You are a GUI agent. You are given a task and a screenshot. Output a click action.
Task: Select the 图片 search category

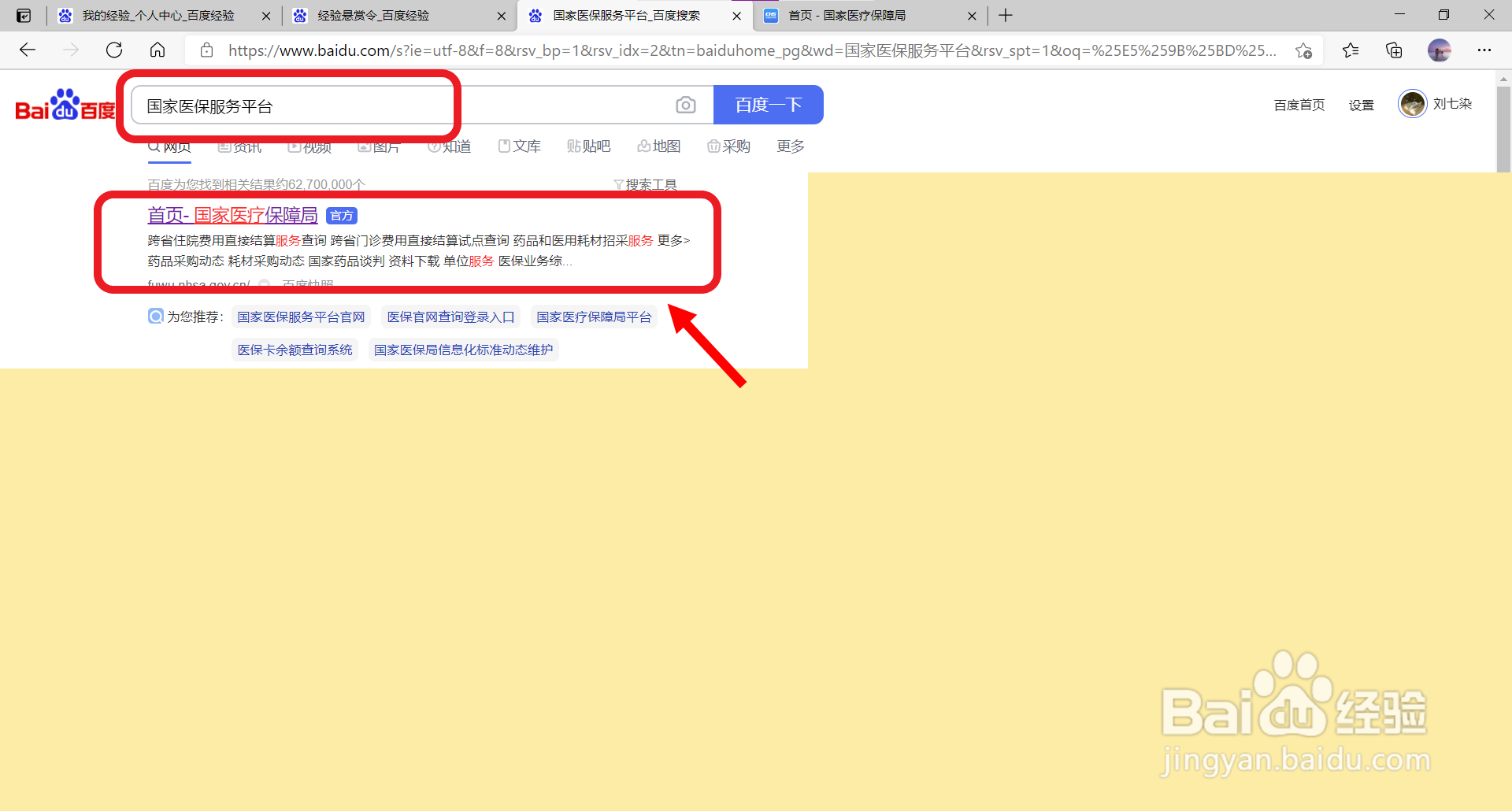(379, 146)
